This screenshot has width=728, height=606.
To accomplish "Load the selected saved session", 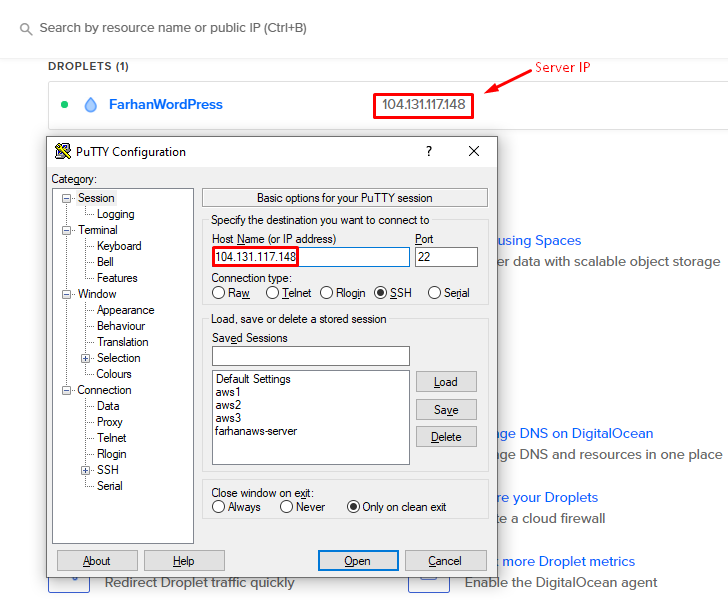I will point(446,382).
